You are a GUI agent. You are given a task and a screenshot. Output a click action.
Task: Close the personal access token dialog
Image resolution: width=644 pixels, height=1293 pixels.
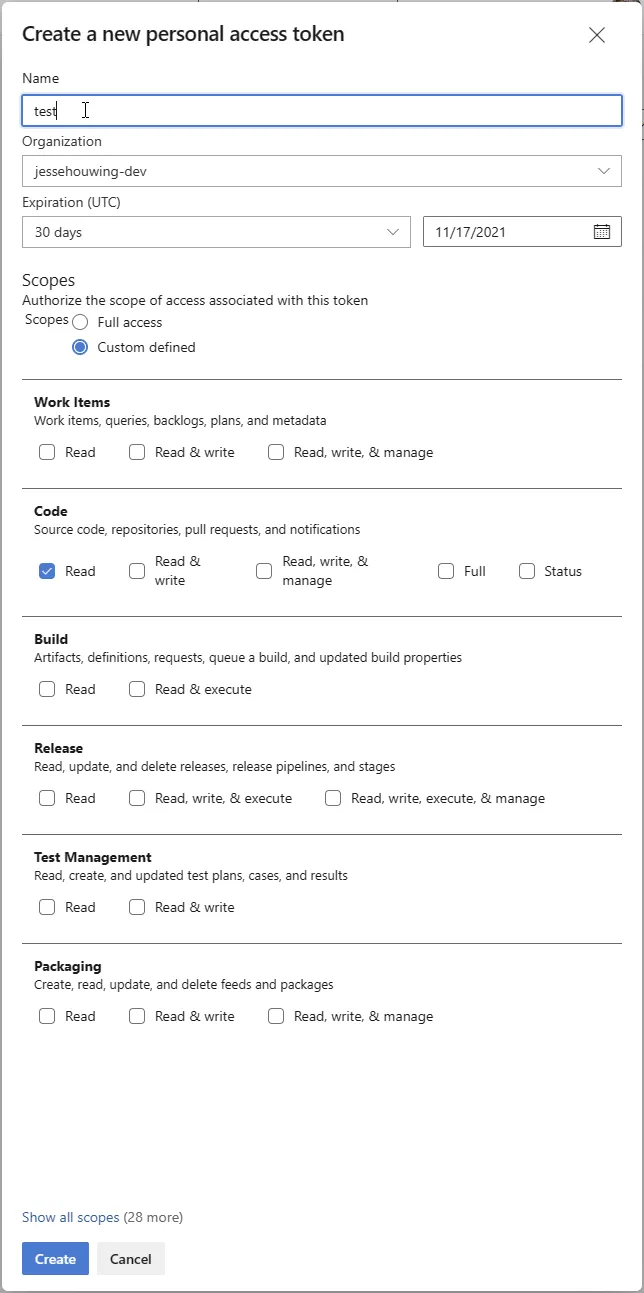[x=597, y=35]
